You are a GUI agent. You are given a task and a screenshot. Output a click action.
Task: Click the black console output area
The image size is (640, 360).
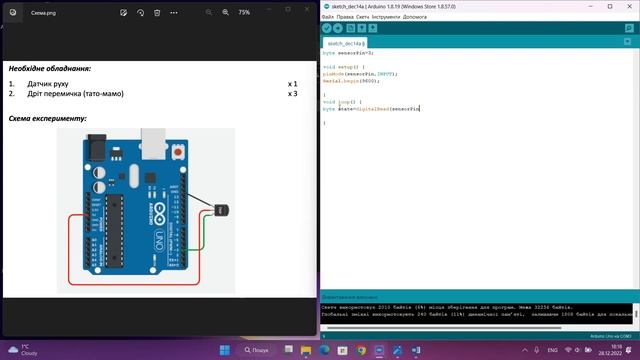click(x=476, y=313)
